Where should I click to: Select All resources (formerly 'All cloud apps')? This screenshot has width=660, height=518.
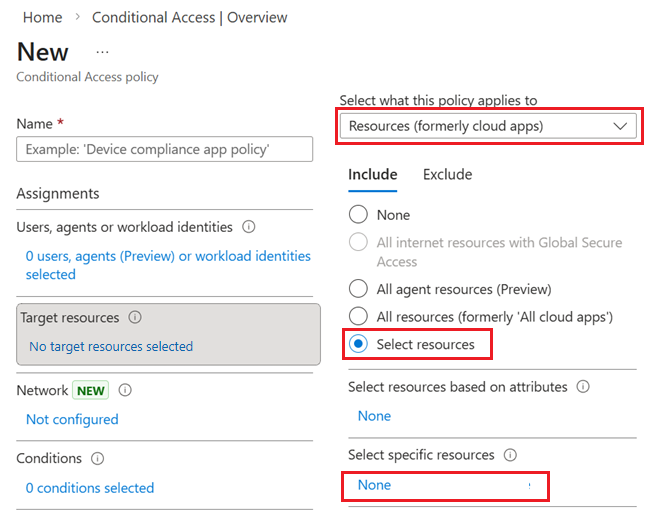[358, 317]
